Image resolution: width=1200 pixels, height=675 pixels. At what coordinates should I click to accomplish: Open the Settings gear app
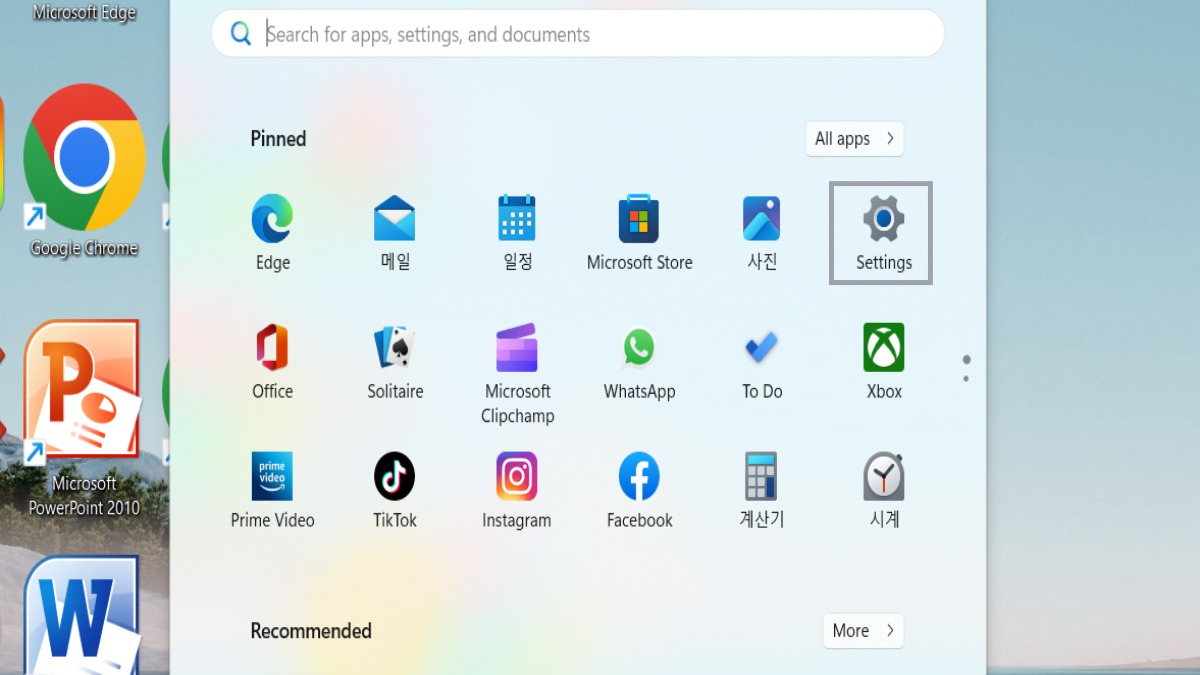point(882,234)
